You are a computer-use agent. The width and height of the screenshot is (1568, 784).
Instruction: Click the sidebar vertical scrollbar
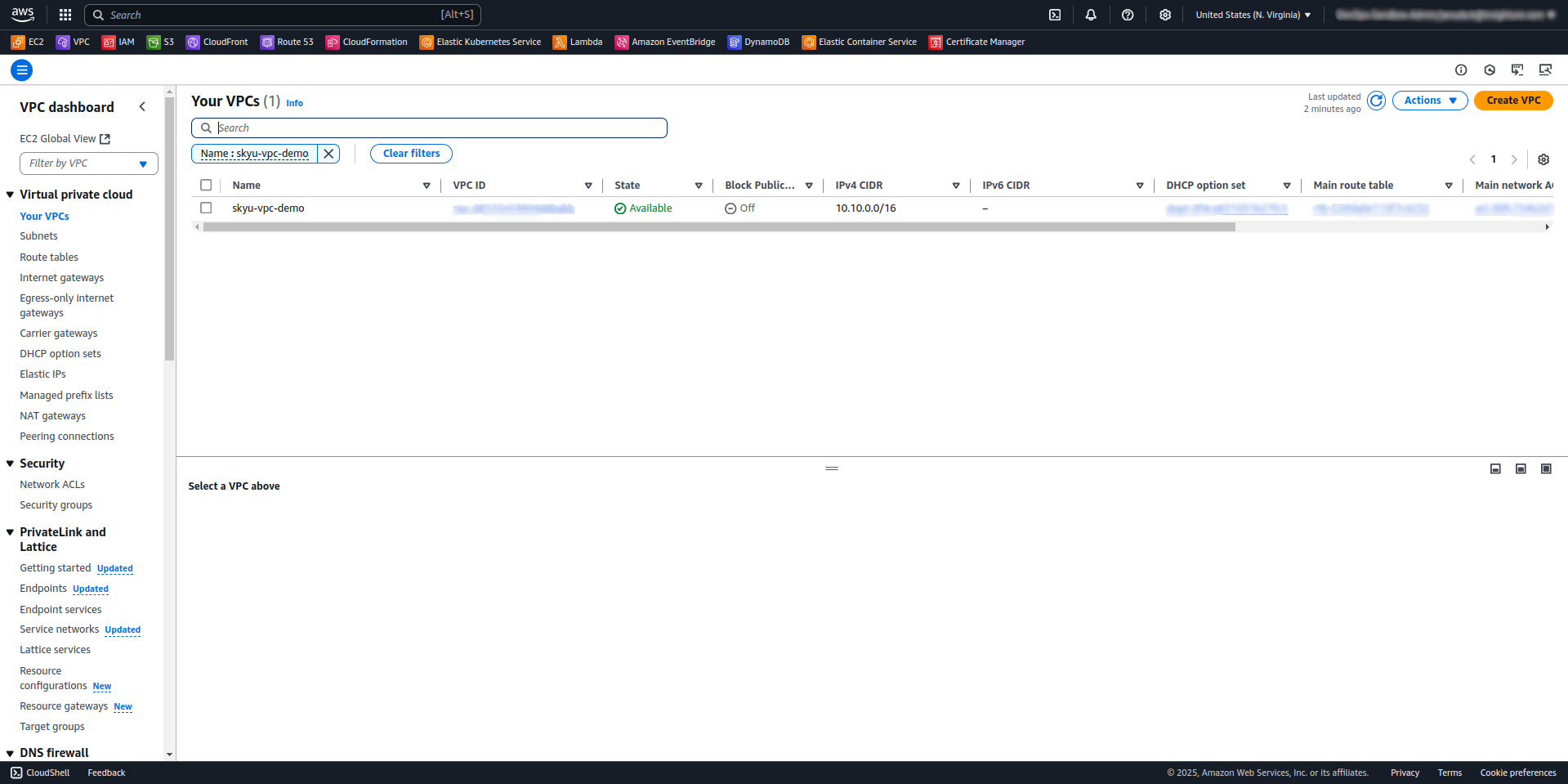point(169,229)
